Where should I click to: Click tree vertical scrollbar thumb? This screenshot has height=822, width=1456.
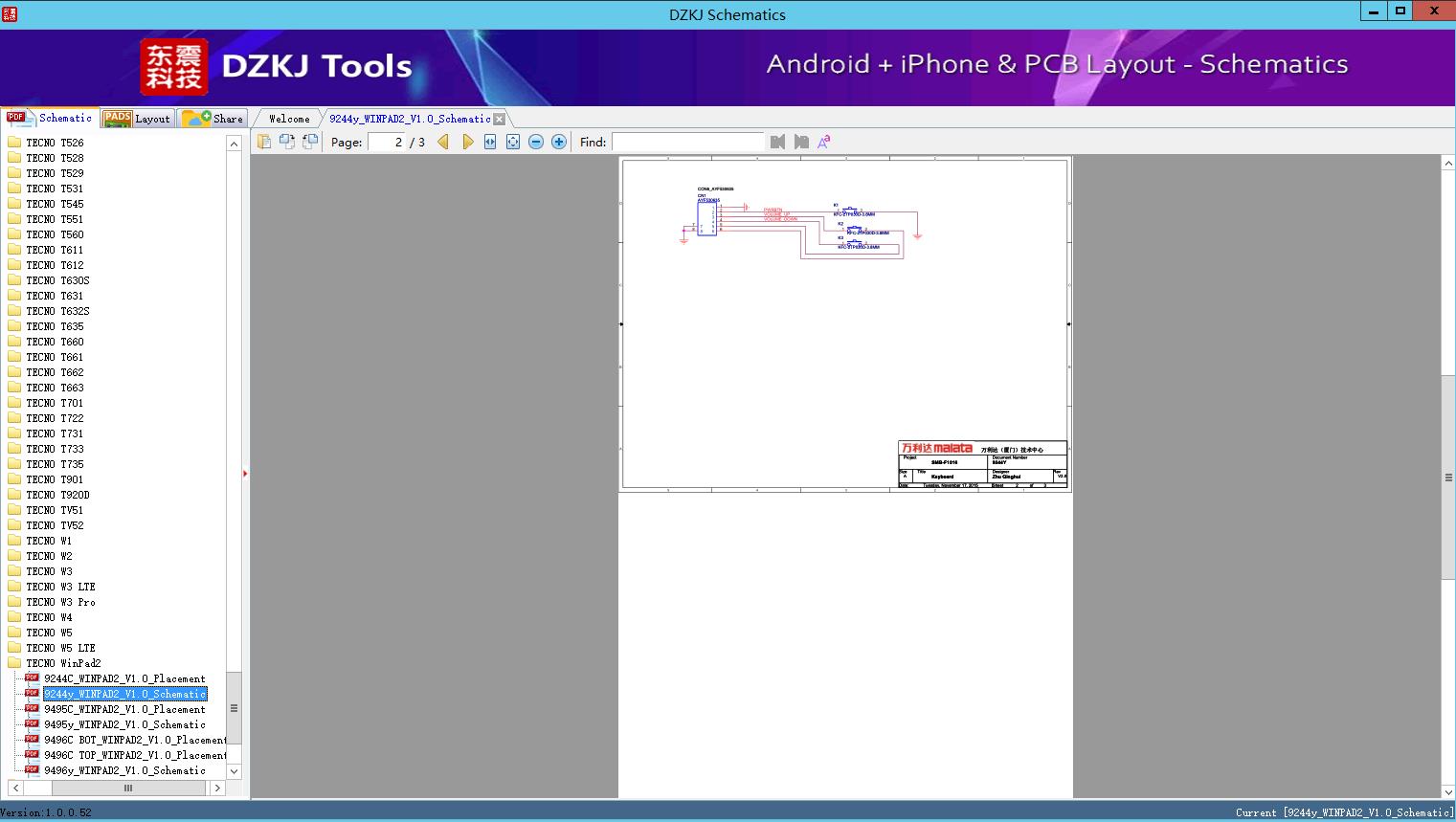click(x=234, y=708)
